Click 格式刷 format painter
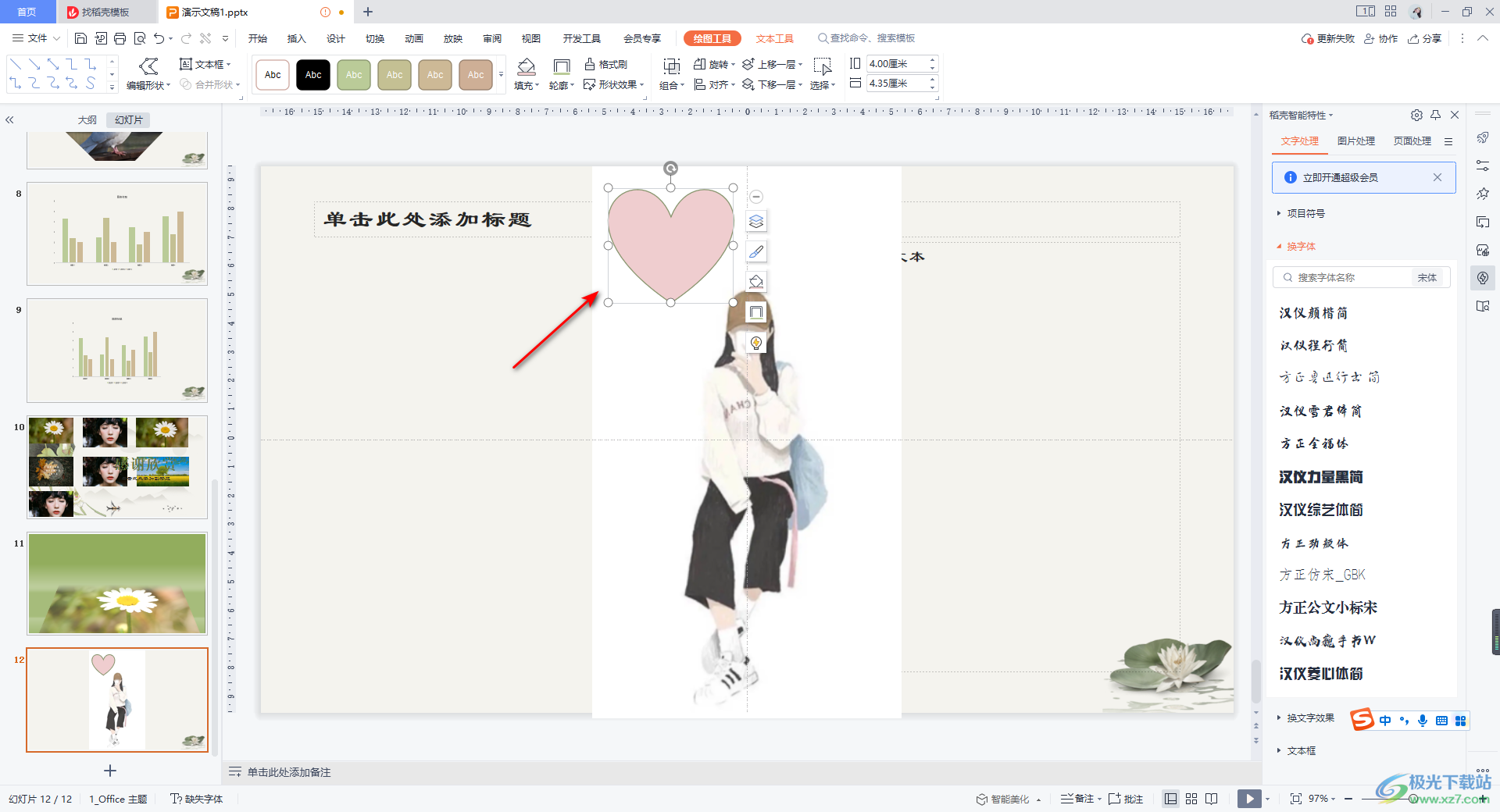The image size is (1500, 812). (606, 64)
